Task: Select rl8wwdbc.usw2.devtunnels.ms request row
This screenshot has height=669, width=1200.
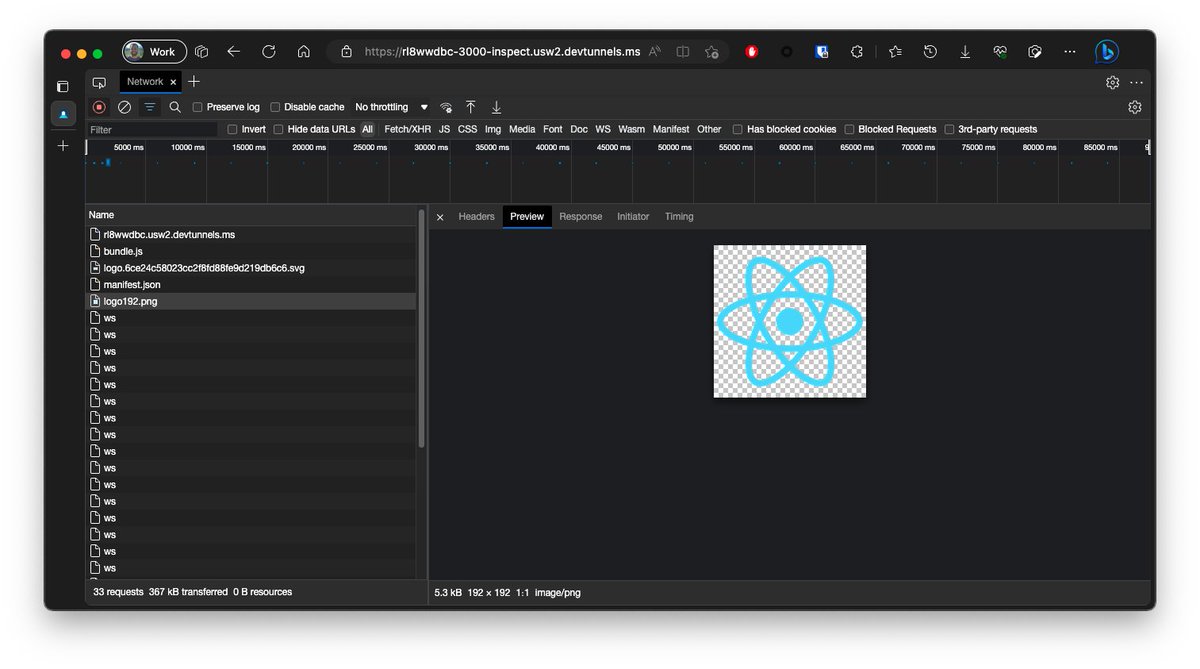Action: [250, 234]
